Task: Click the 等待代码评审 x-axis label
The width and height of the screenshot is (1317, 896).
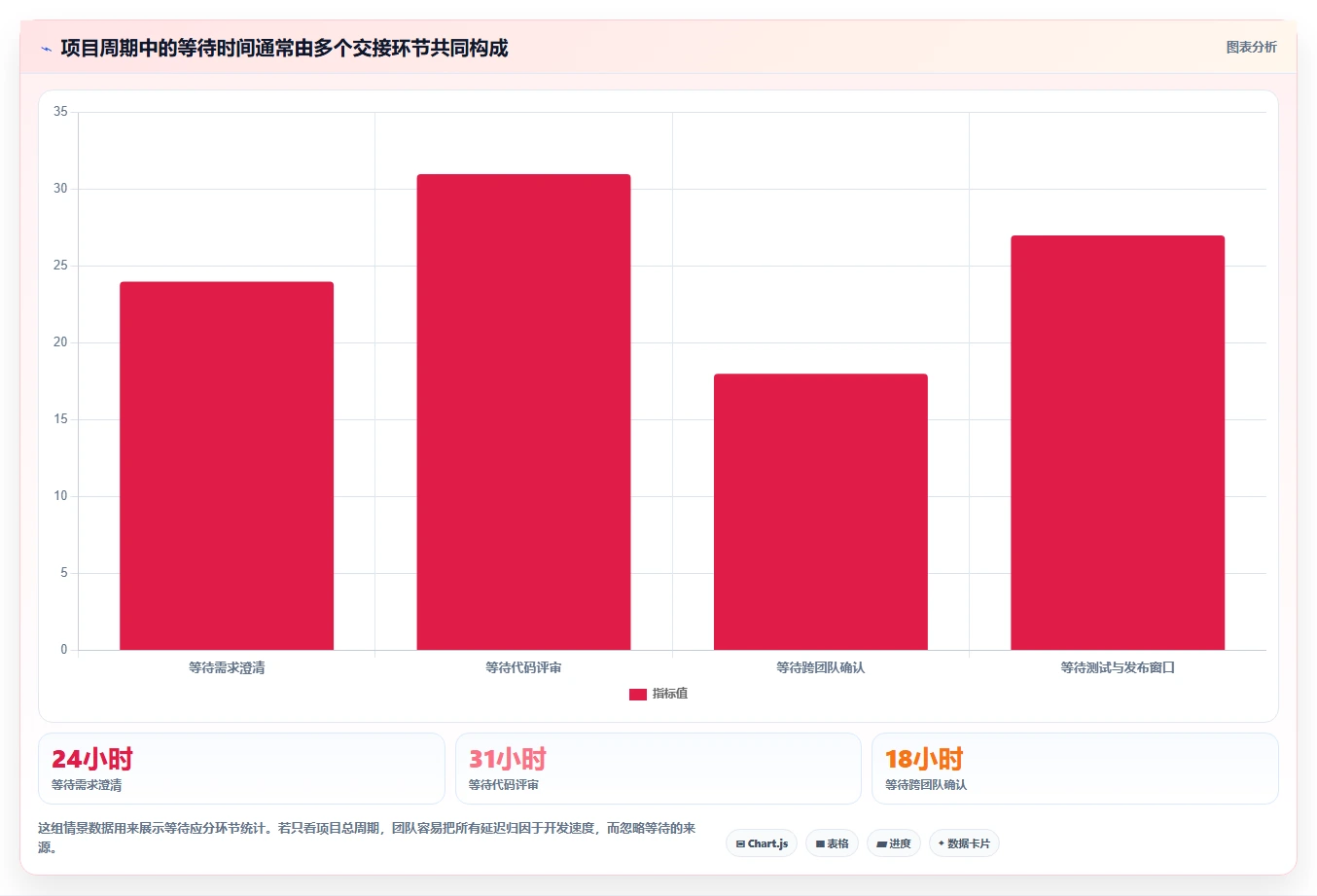Action: [523, 667]
